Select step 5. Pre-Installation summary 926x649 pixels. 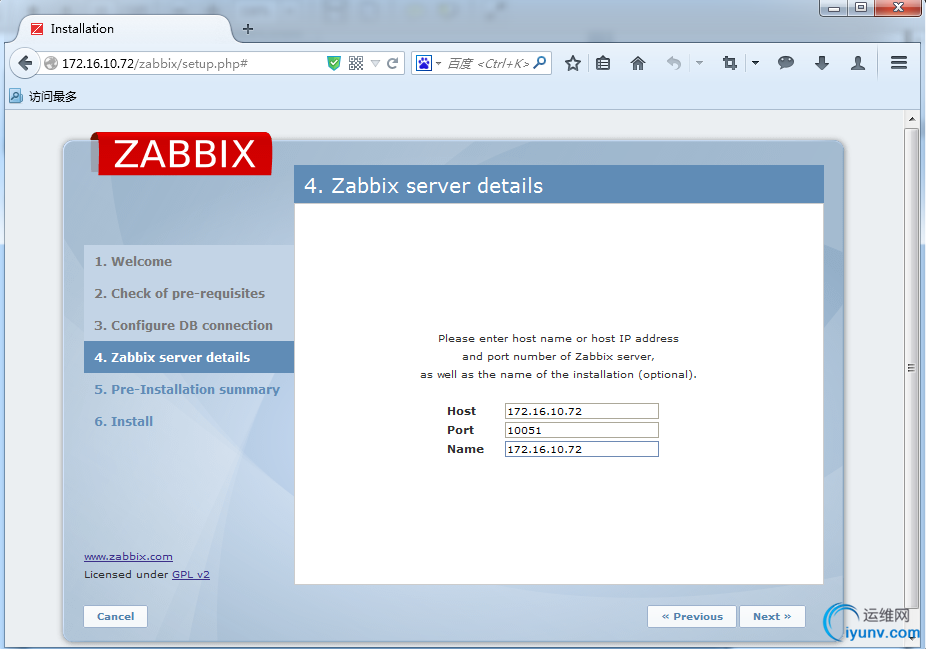189,389
